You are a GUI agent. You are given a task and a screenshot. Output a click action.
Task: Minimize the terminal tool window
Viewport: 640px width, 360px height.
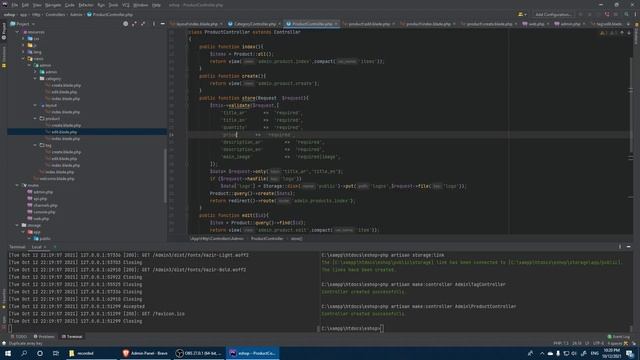coord(629,247)
